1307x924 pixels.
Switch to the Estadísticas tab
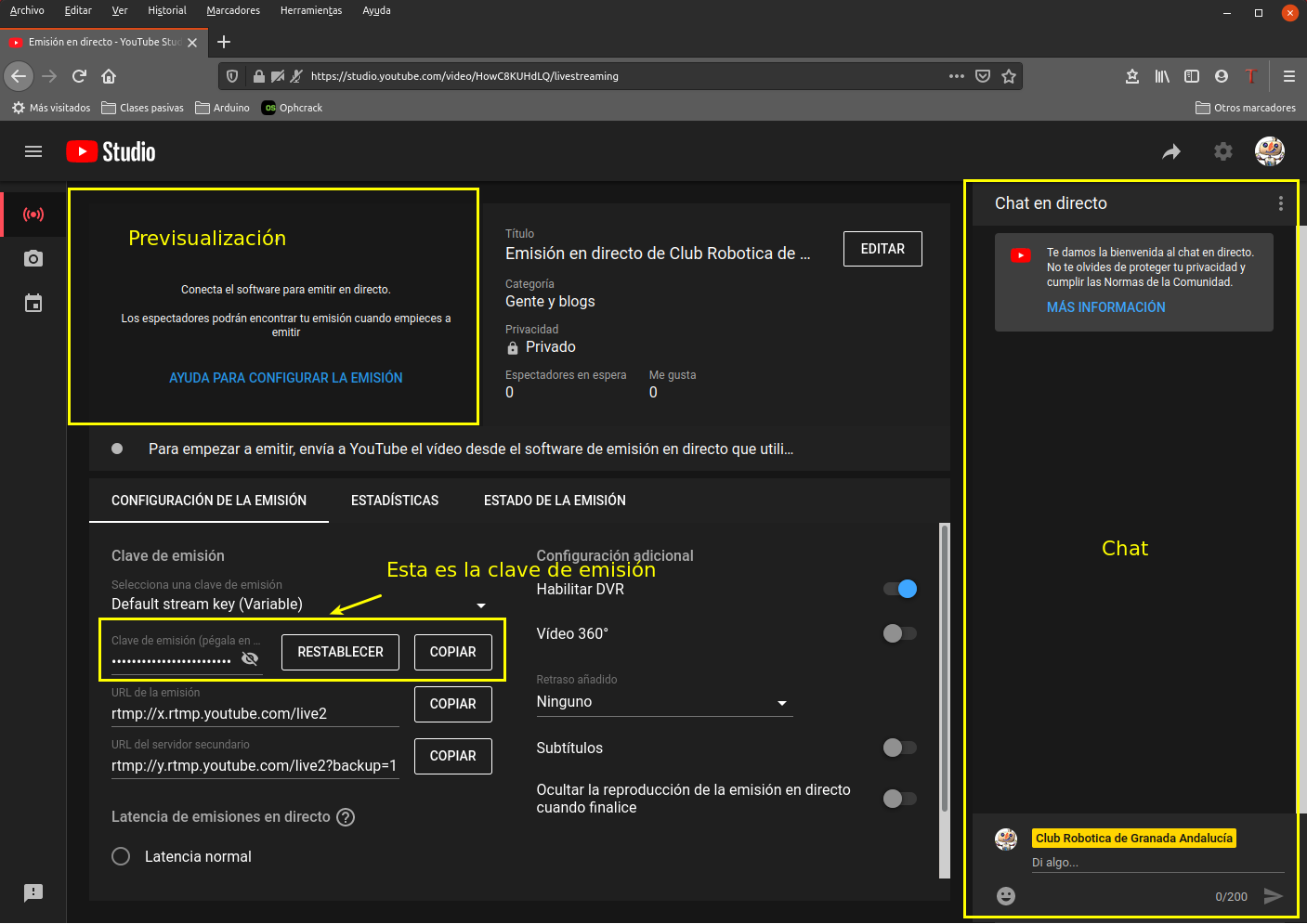pyautogui.click(x=395, y=501)
